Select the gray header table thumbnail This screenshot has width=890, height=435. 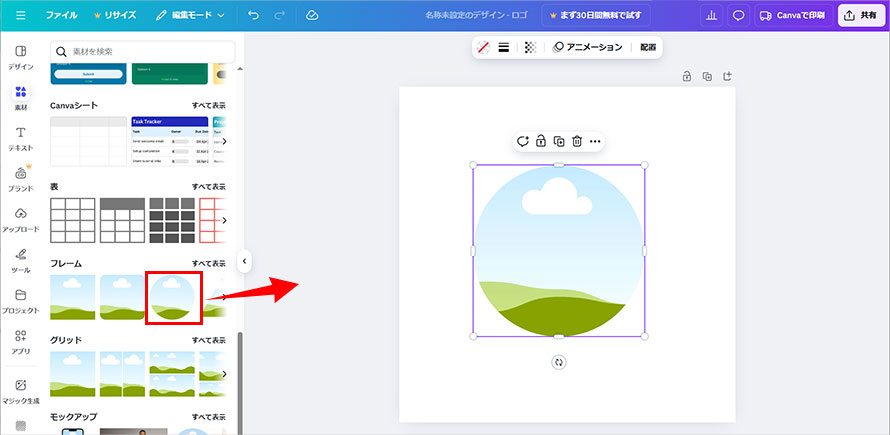coord(122,220)
